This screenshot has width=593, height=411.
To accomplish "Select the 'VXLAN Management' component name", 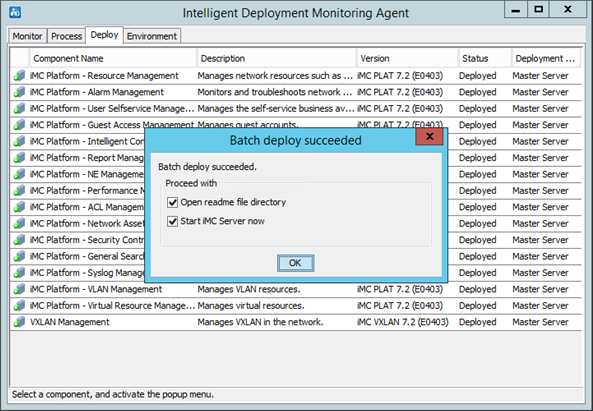I will (70, 322).
